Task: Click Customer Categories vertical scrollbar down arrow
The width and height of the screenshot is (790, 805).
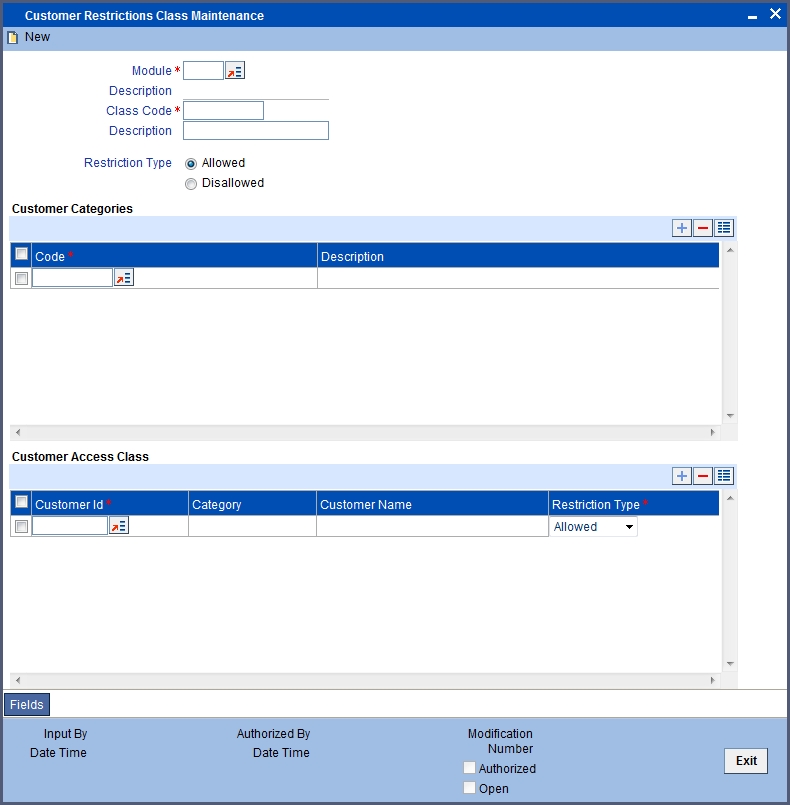Action: tap(730, 416)
